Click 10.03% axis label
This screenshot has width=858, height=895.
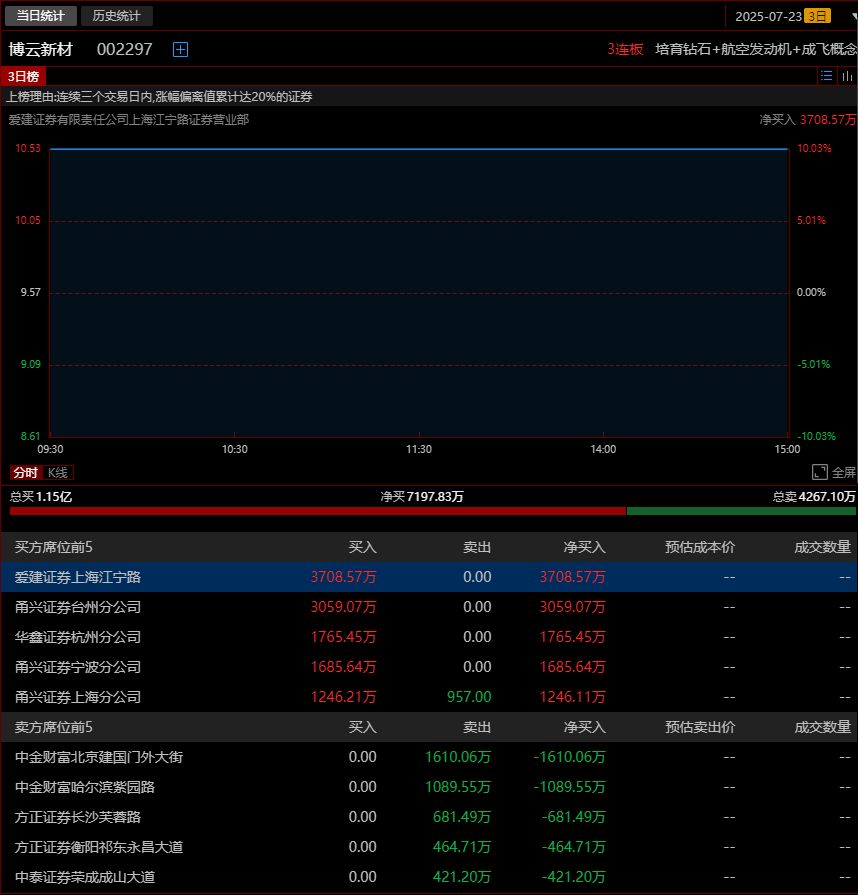(x=814, y=148)
